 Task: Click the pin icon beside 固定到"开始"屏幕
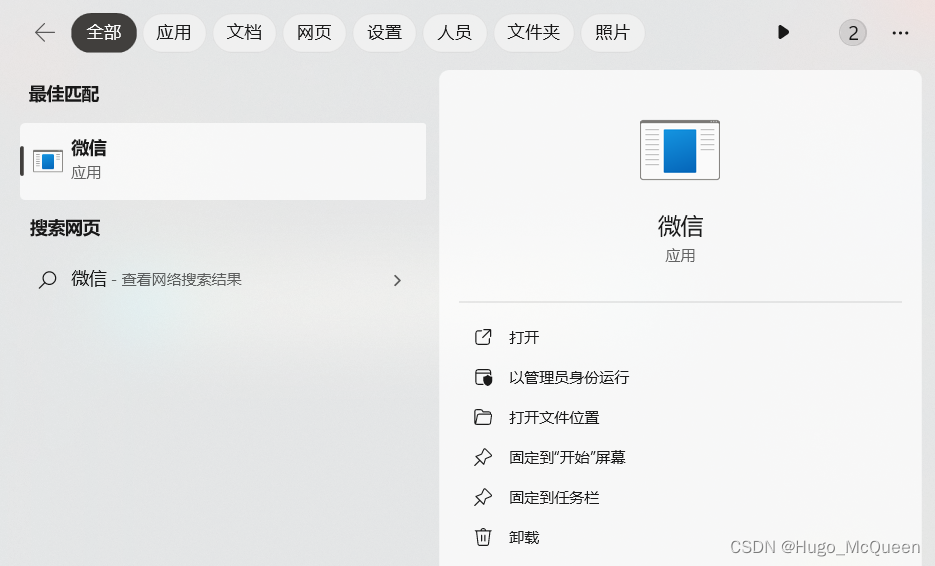[483, 457]
